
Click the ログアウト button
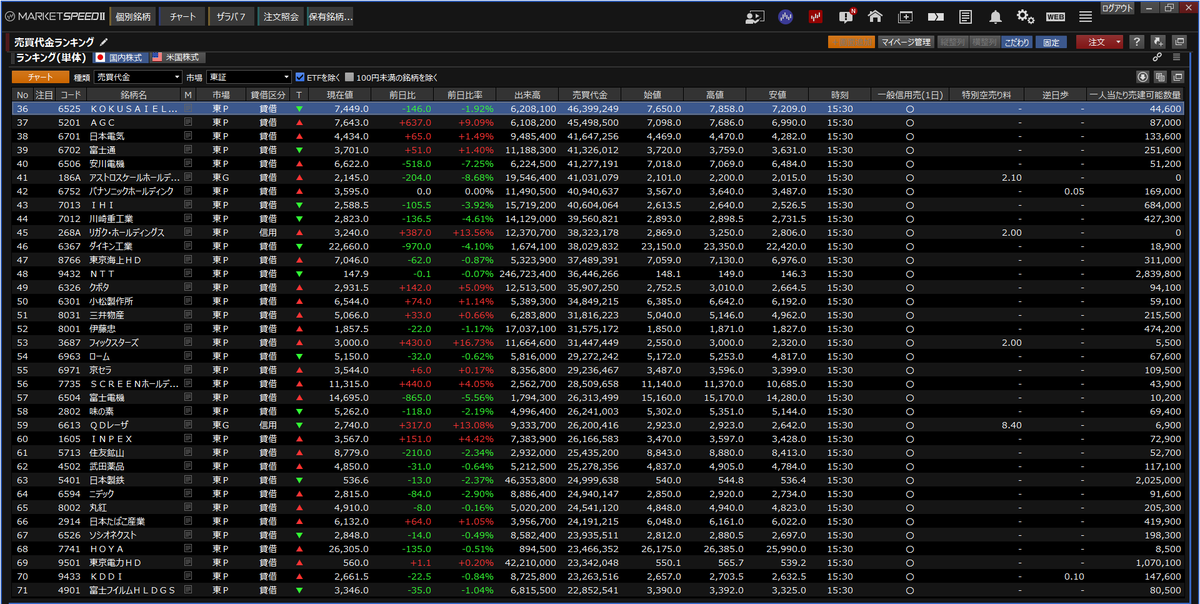(x=1117, y=7)
